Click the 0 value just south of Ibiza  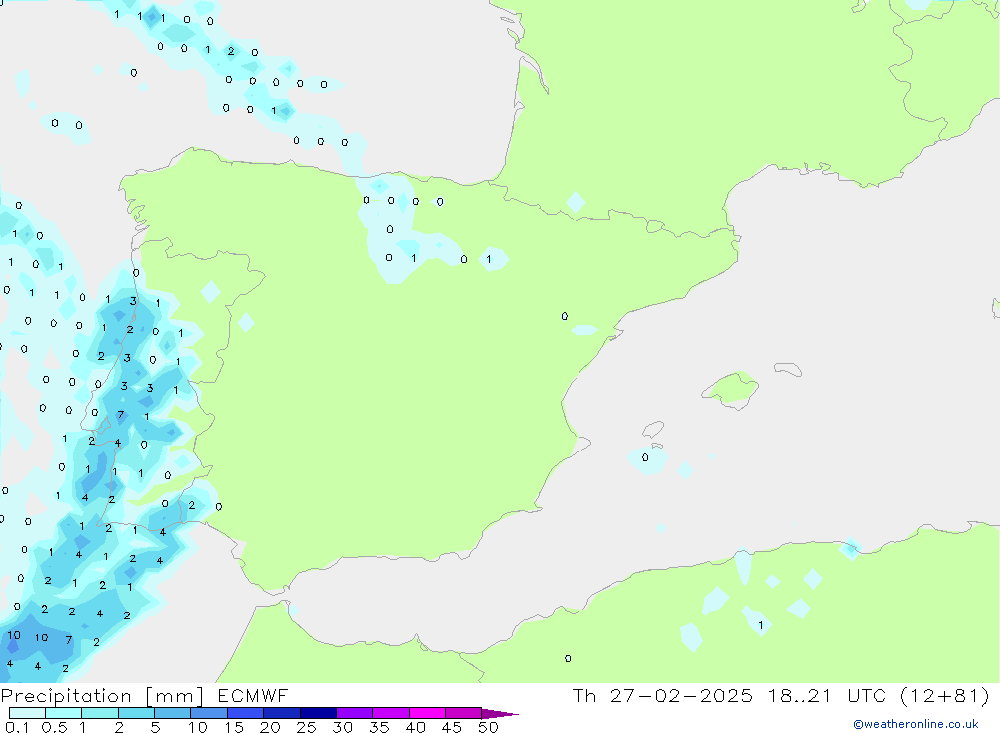(645, 458)
